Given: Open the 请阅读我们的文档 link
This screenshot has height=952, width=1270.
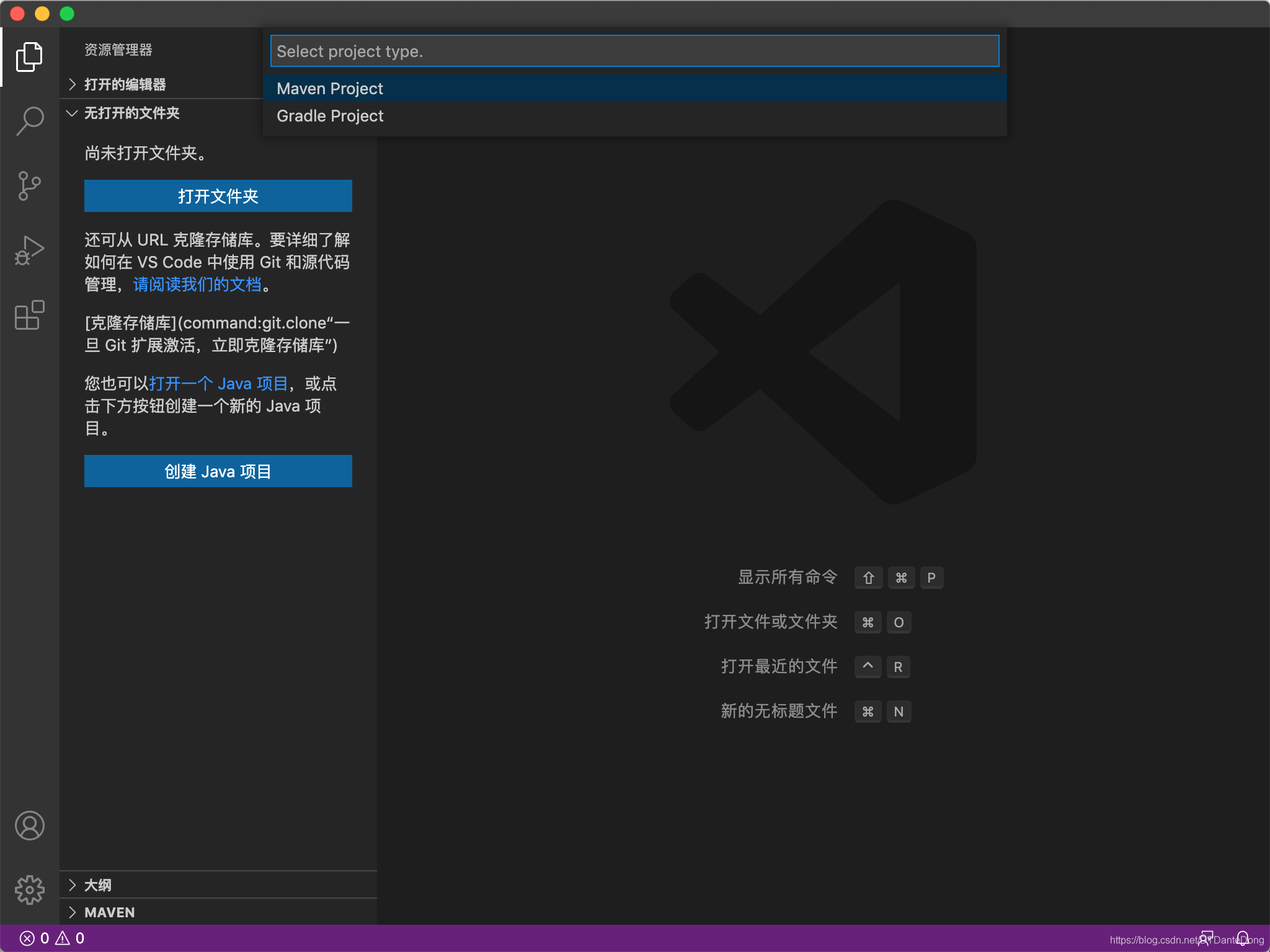Looking at the screenshot, I should (197, 284).
